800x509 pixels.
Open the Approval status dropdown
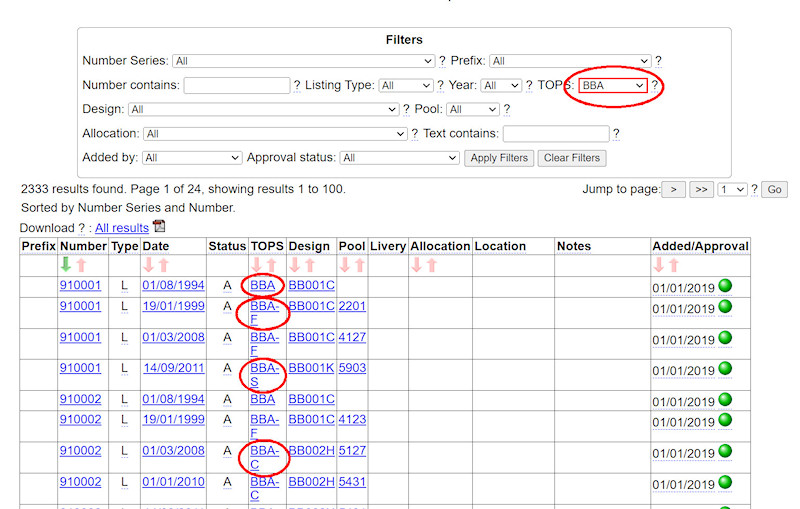(398, 158)
